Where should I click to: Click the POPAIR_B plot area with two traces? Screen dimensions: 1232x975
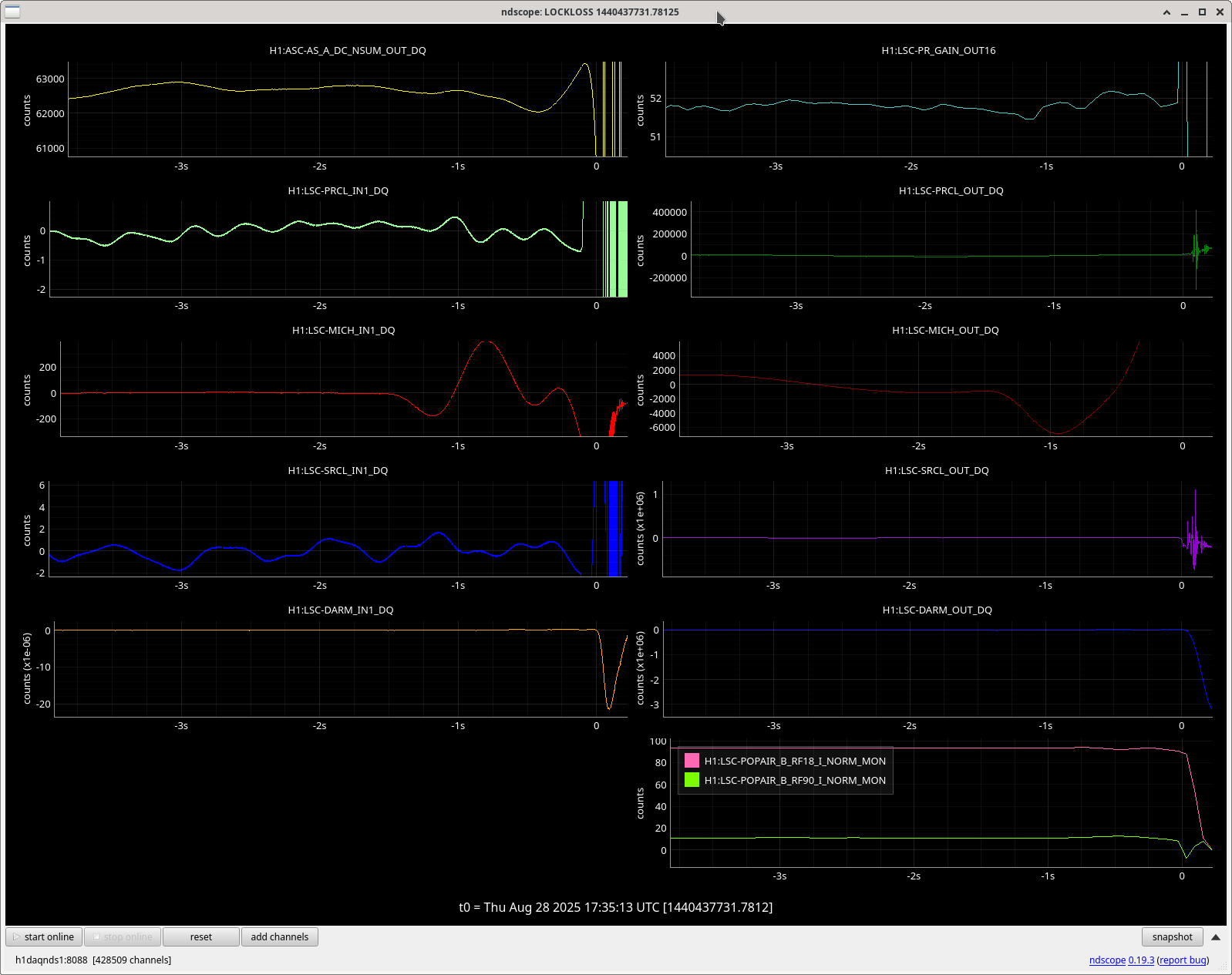coord(941,802)
